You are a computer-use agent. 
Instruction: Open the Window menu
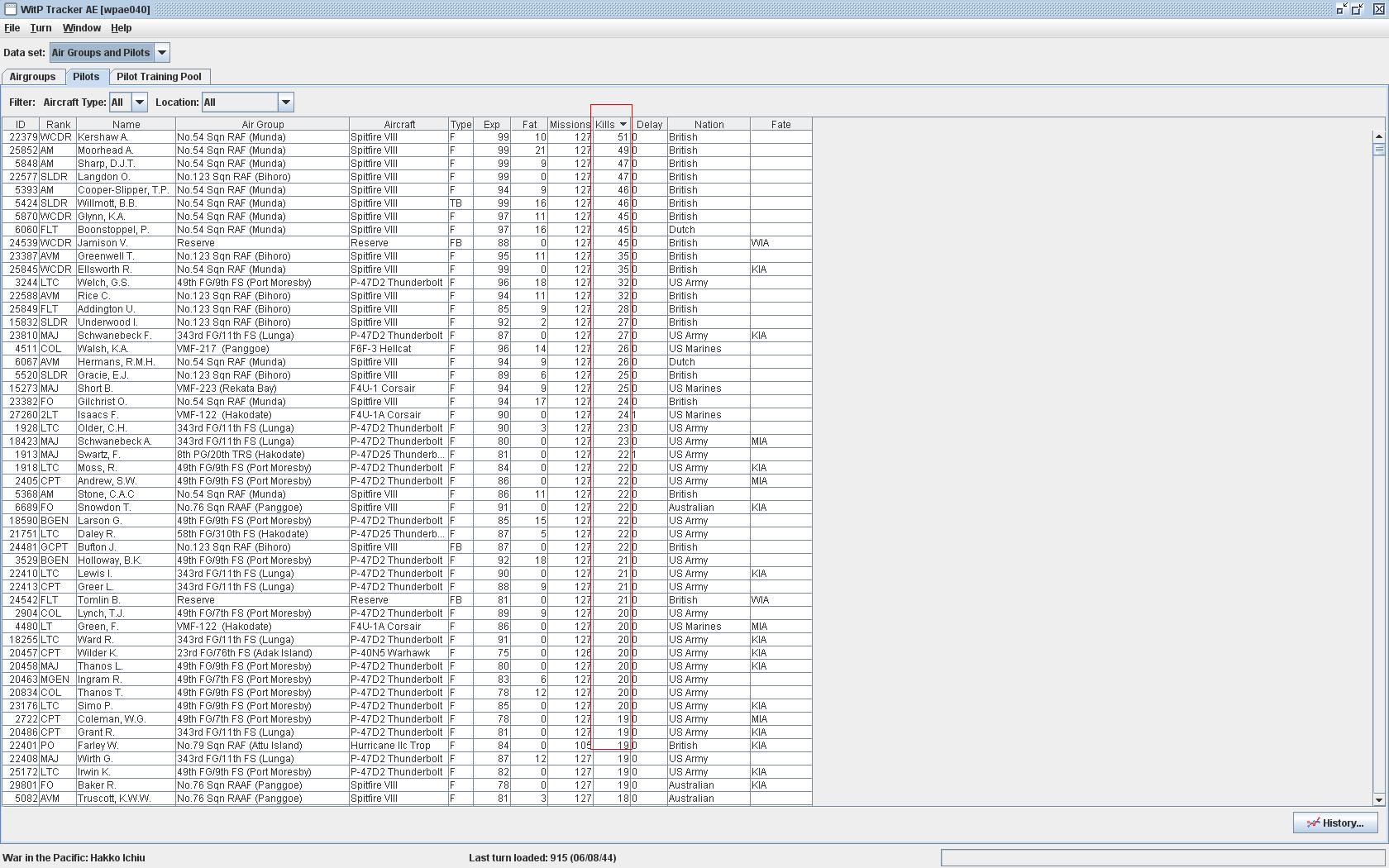click(82, 28)
